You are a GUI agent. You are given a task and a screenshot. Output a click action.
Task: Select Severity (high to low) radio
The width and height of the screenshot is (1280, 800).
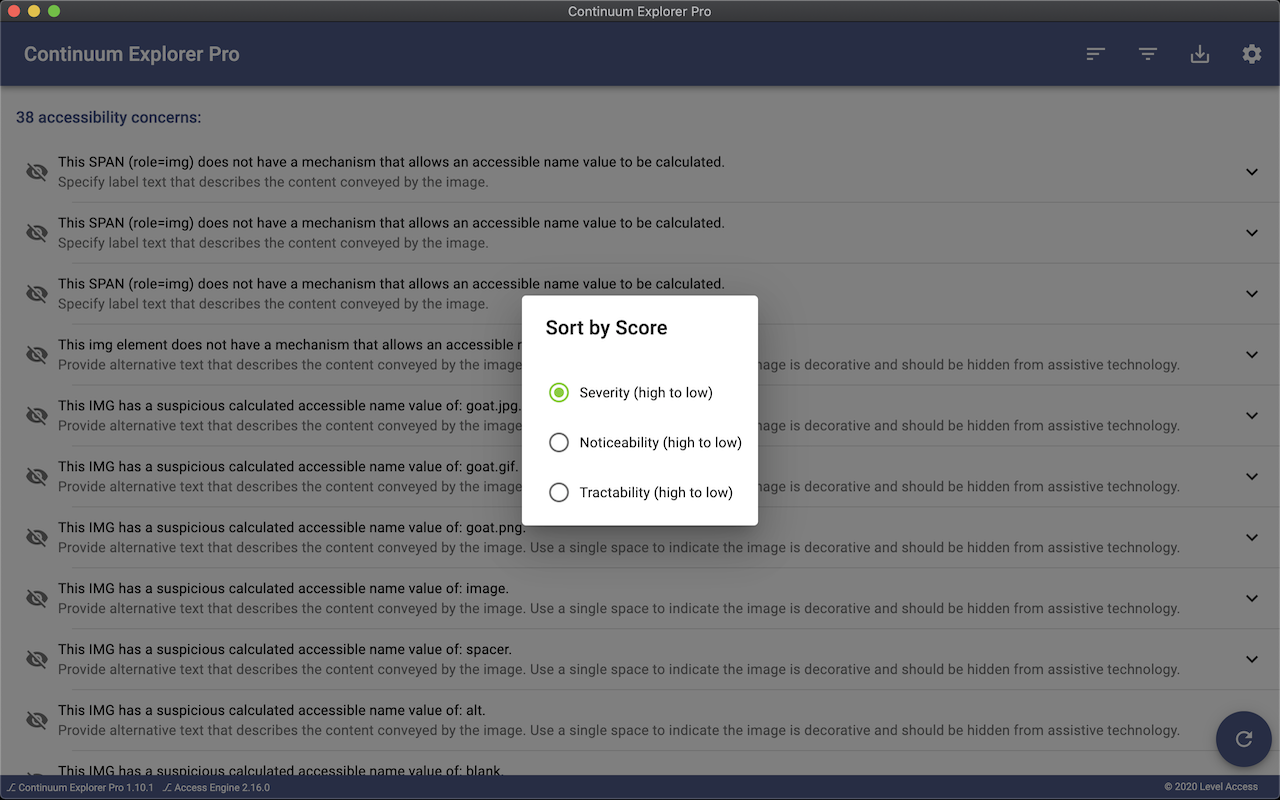tap(559, 393)
